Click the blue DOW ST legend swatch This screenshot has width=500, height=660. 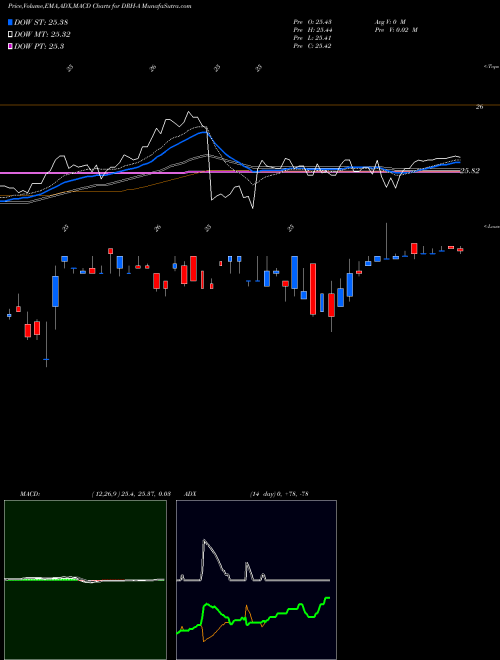10,22
